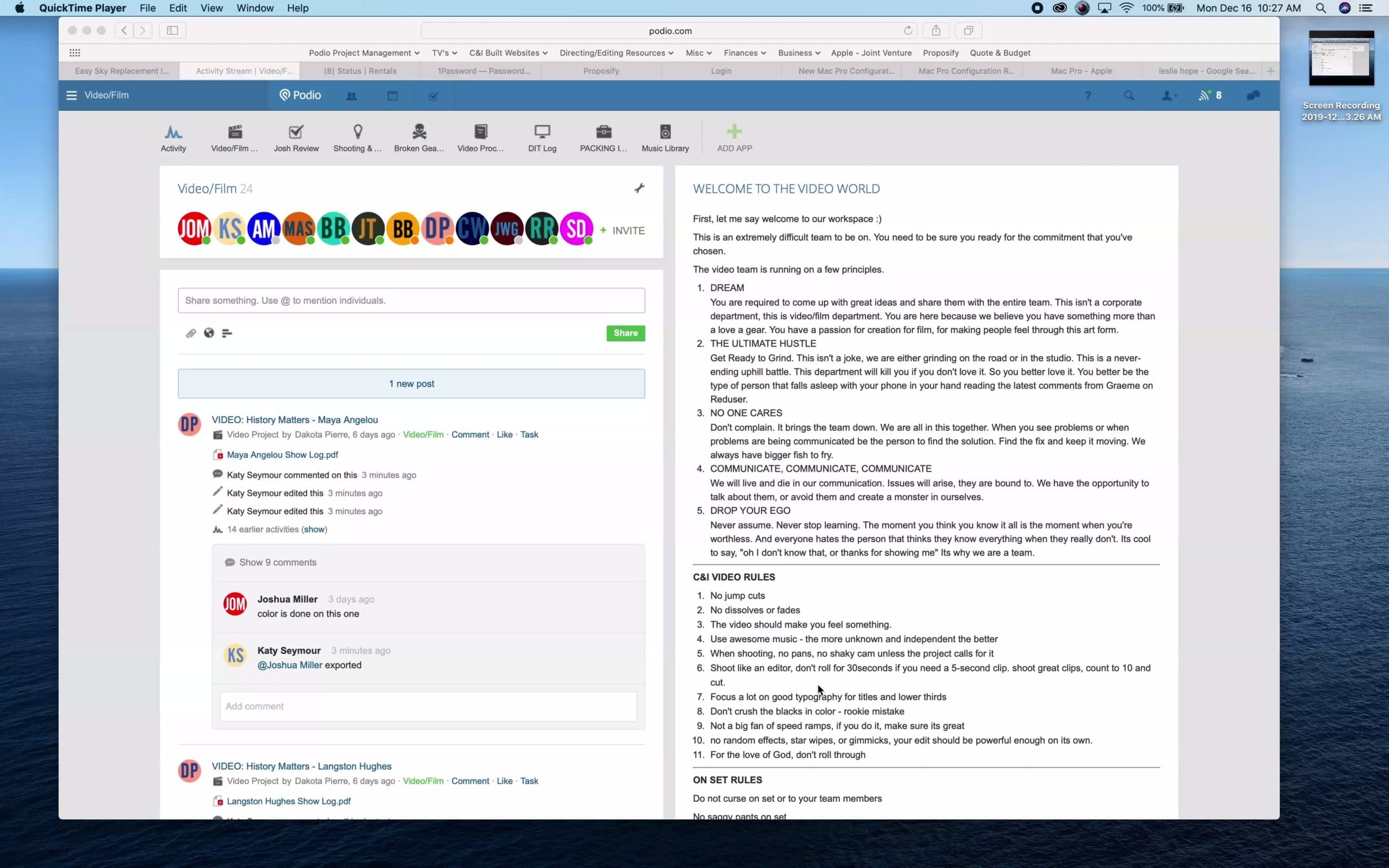
Task: Navigate to Shooting settings panel
Action: pos(357,137)
